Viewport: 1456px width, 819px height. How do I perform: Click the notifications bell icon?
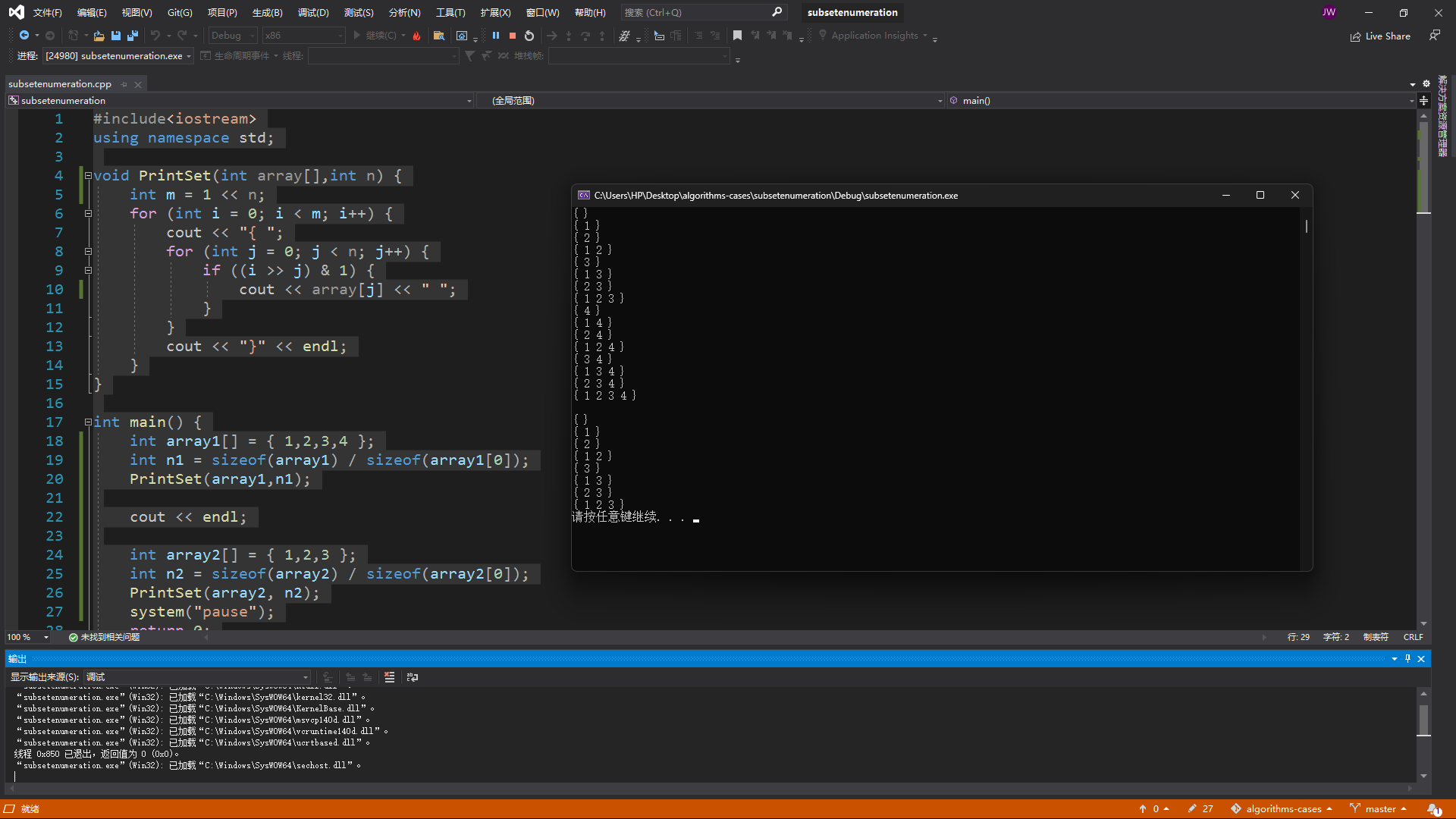click(1433, 809)
